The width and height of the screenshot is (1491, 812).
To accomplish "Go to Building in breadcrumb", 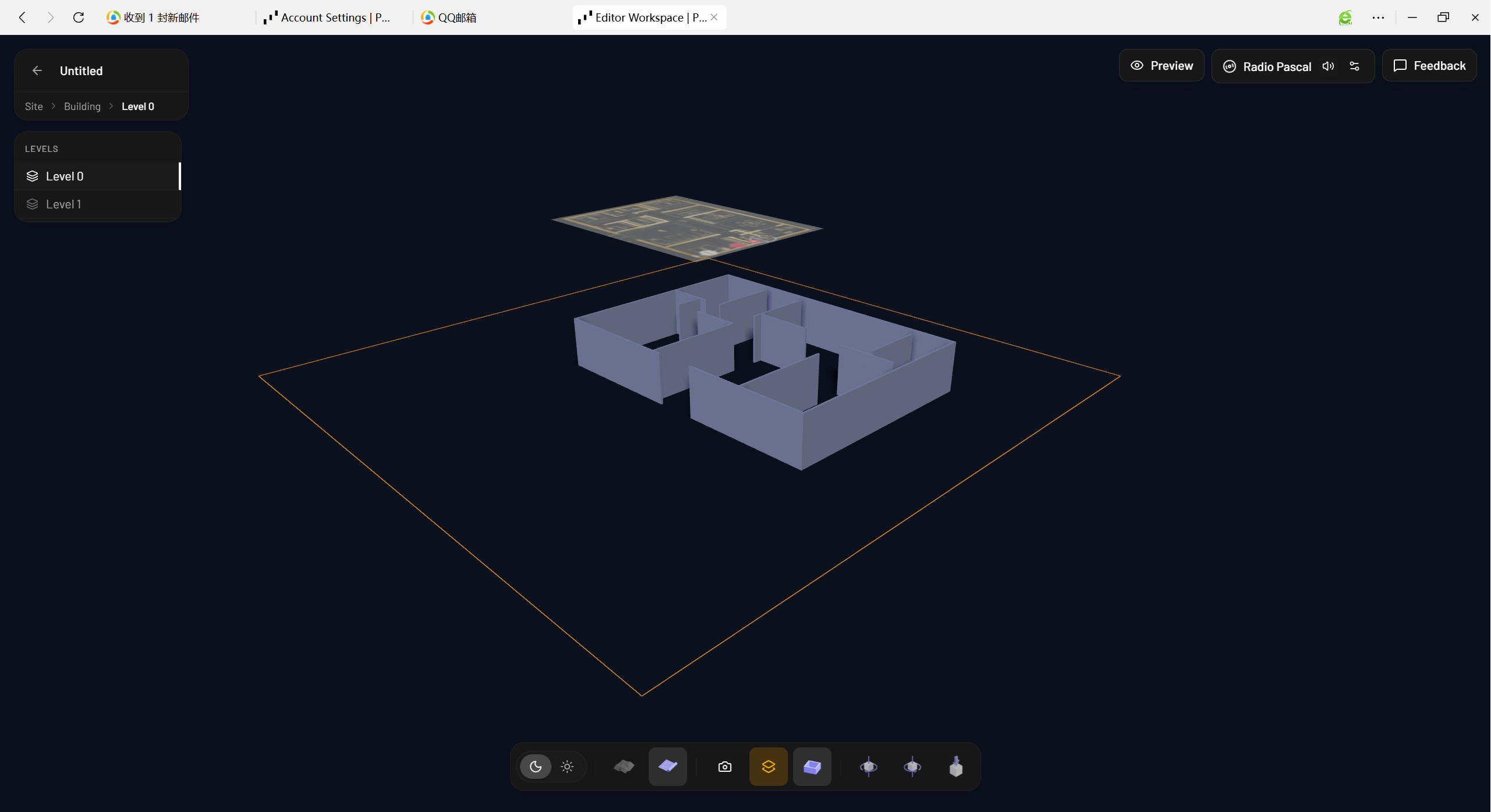I will pos(82,107).
